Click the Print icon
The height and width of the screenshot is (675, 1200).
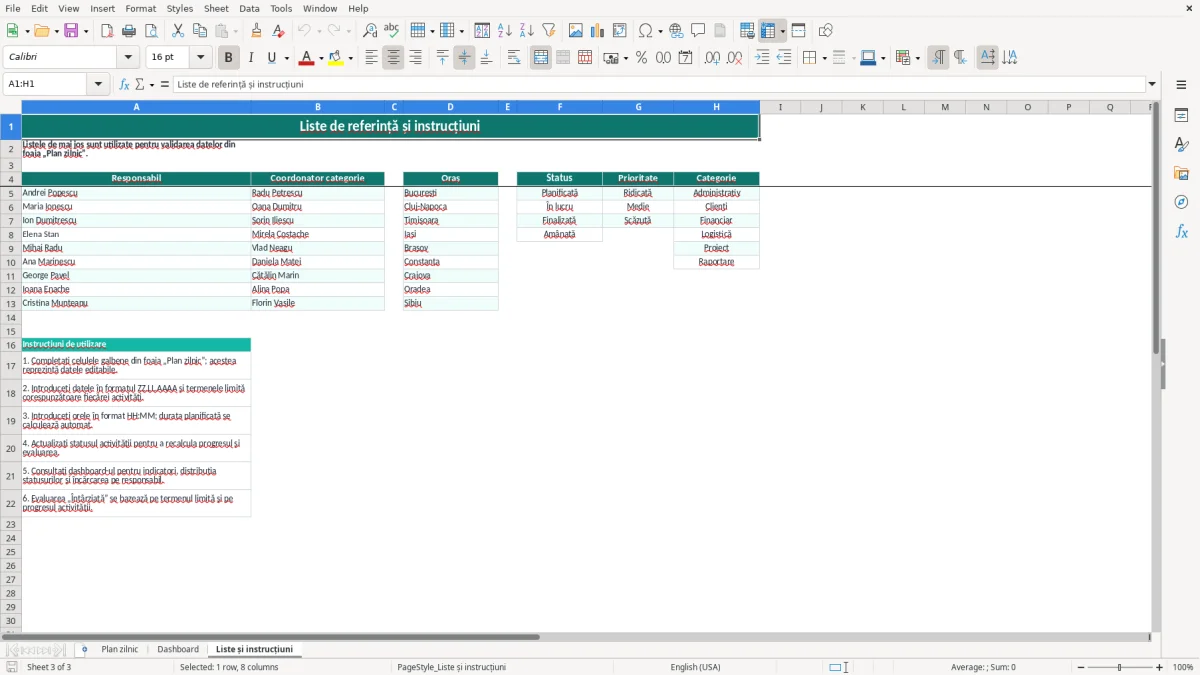pos(129,31)
